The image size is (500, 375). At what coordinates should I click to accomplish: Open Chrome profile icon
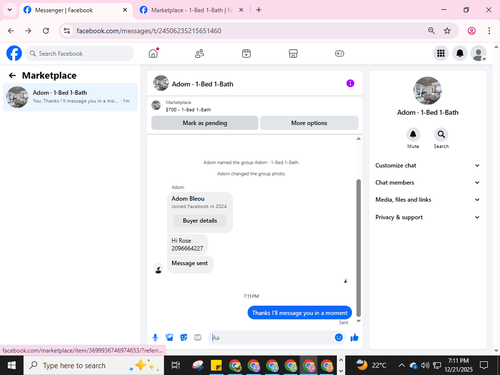coord(471,31)
